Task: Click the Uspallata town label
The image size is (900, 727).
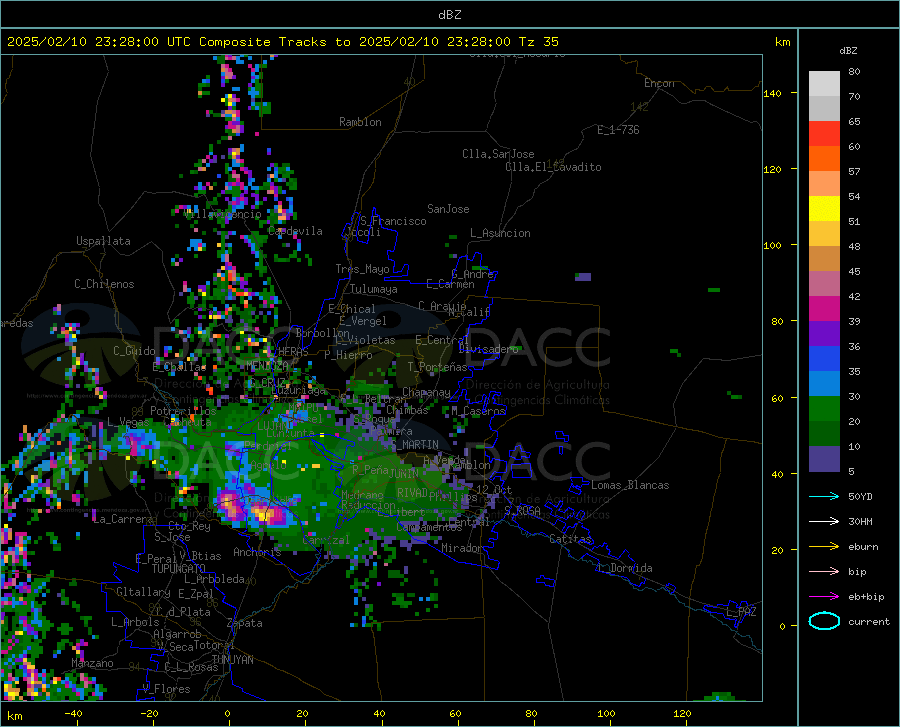Action: coord(103,241)
